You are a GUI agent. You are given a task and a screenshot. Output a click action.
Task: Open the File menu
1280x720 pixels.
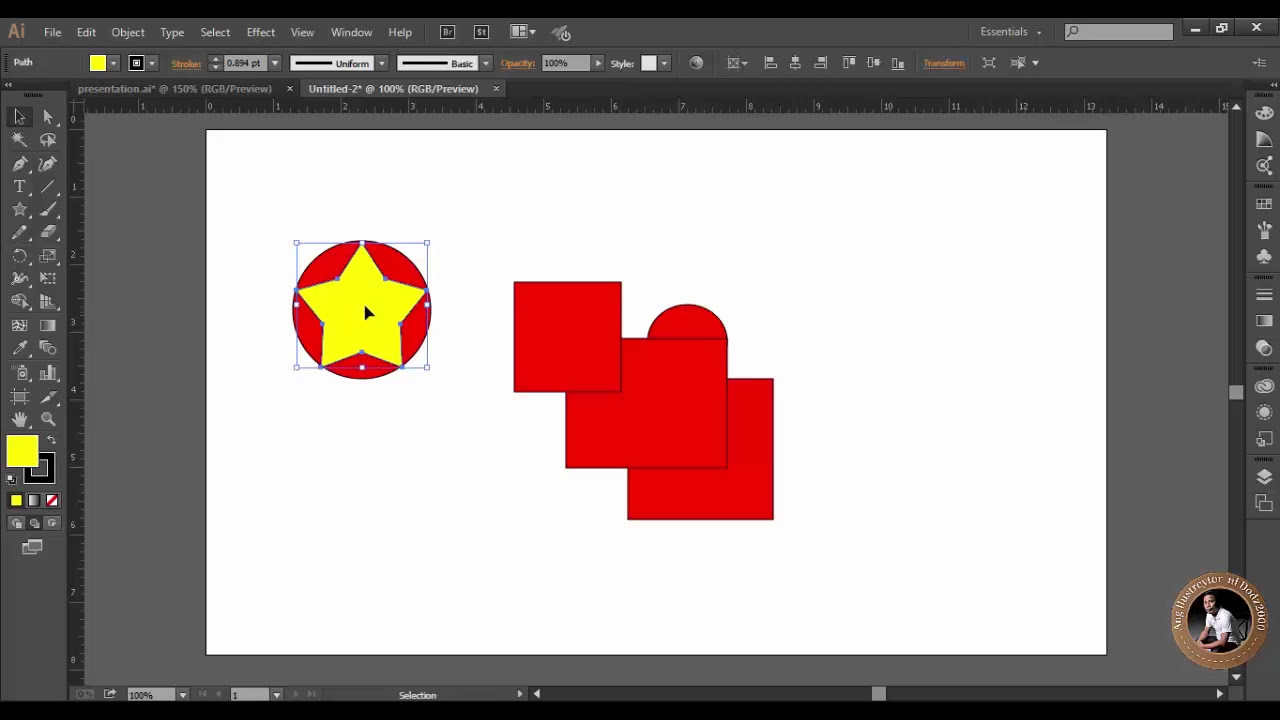pyautogui.click(x=52, y=32)
